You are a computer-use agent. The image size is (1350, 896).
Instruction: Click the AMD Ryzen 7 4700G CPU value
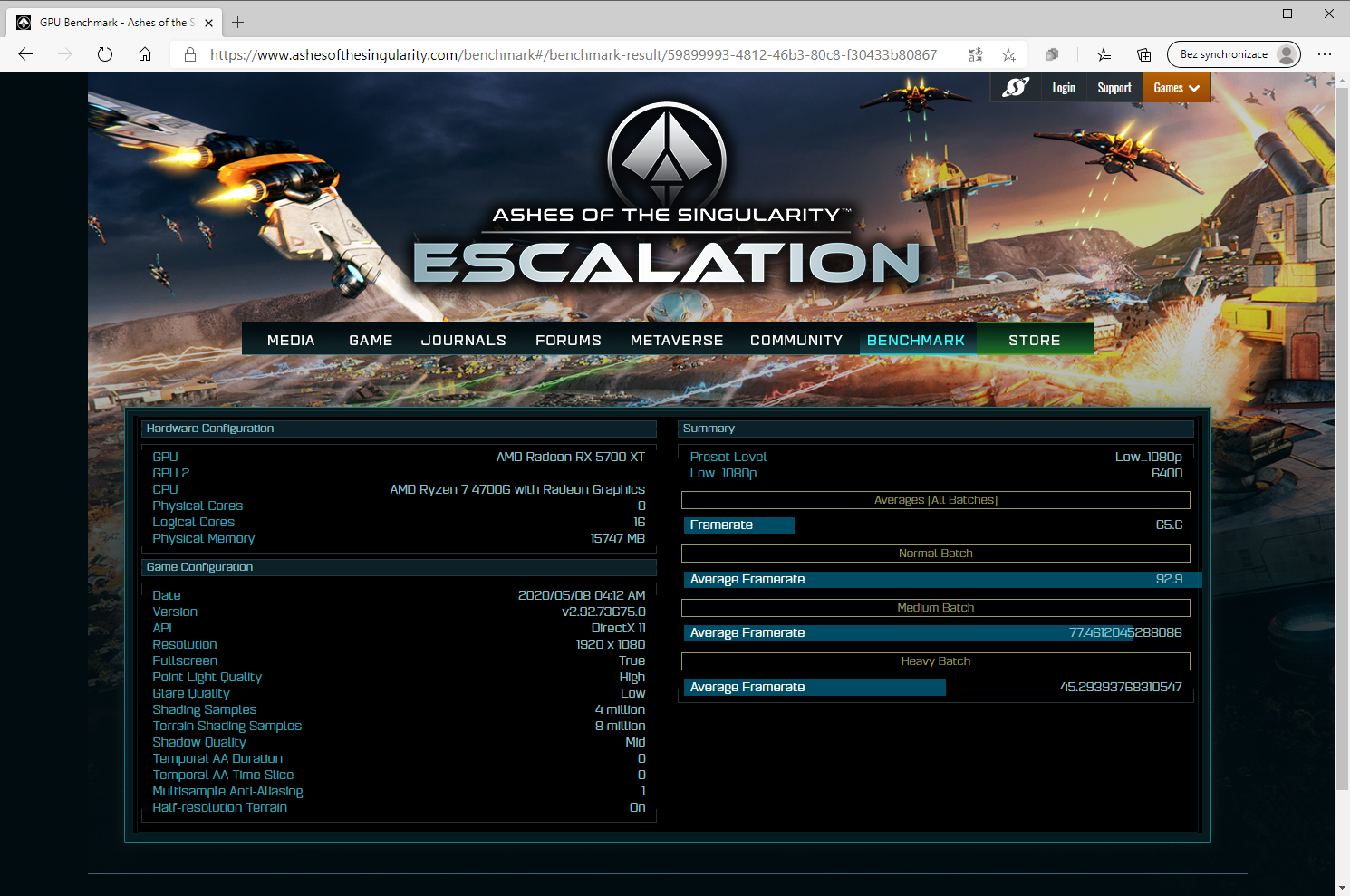(517, 489)
